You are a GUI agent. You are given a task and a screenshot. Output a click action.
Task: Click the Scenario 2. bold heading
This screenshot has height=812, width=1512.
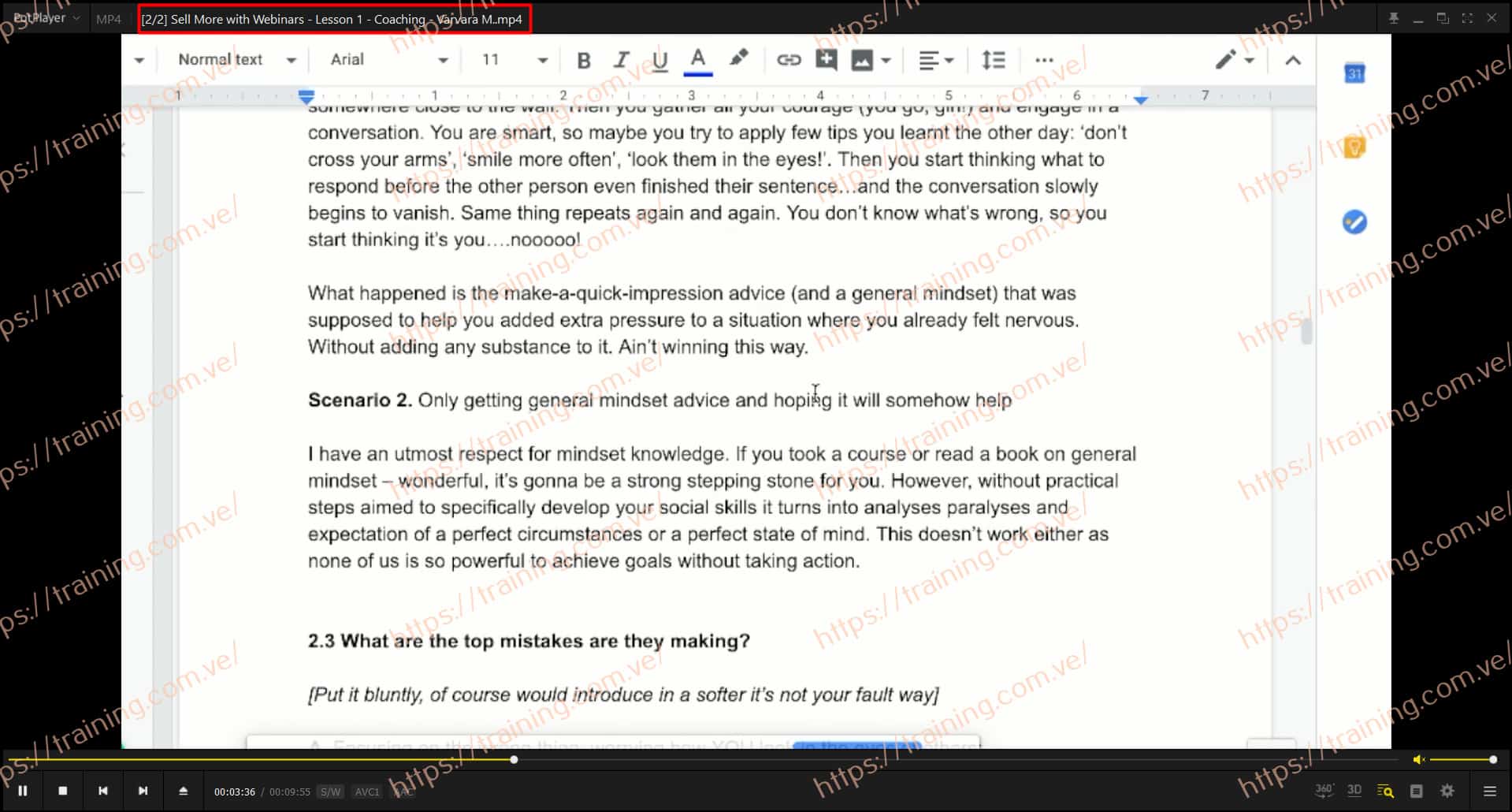click(x=360, y=400)
